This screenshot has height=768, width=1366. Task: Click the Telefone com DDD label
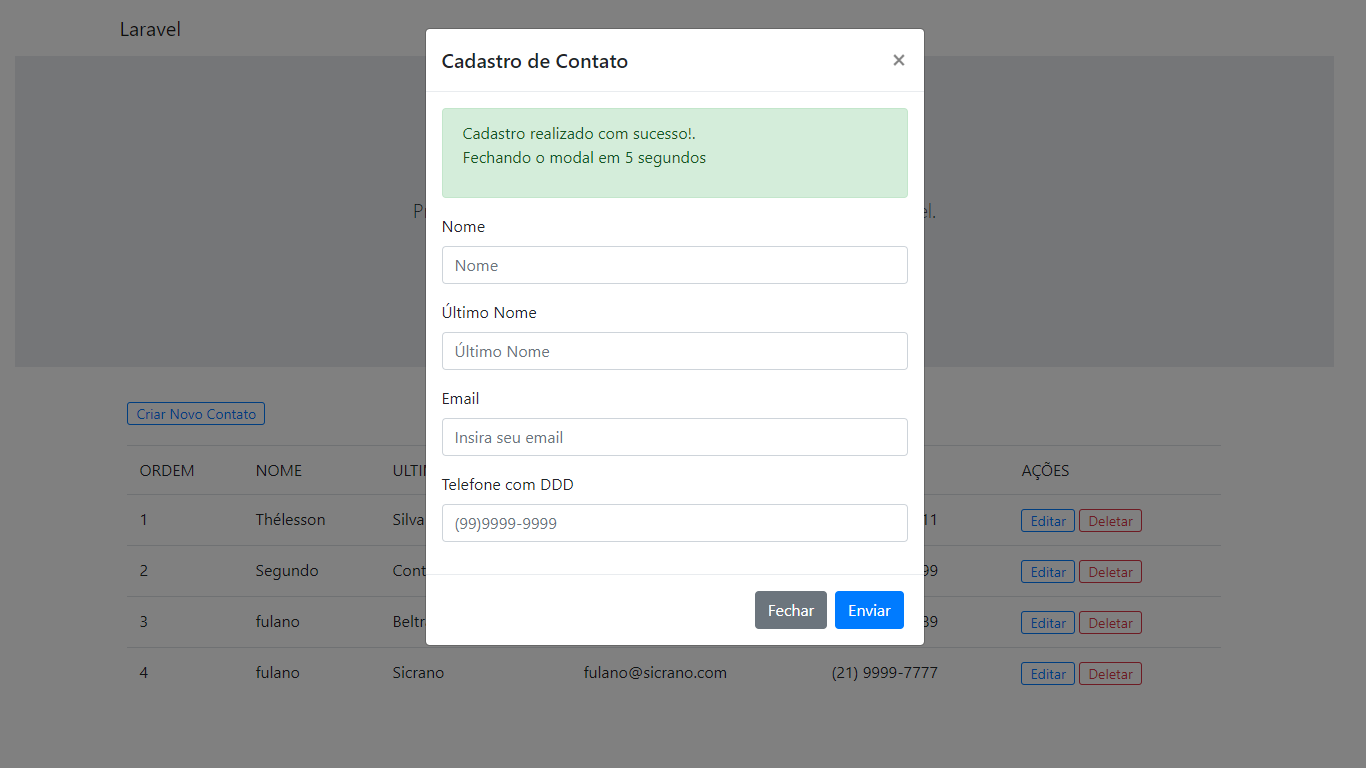pyautogui.click(x=508, y=484)
